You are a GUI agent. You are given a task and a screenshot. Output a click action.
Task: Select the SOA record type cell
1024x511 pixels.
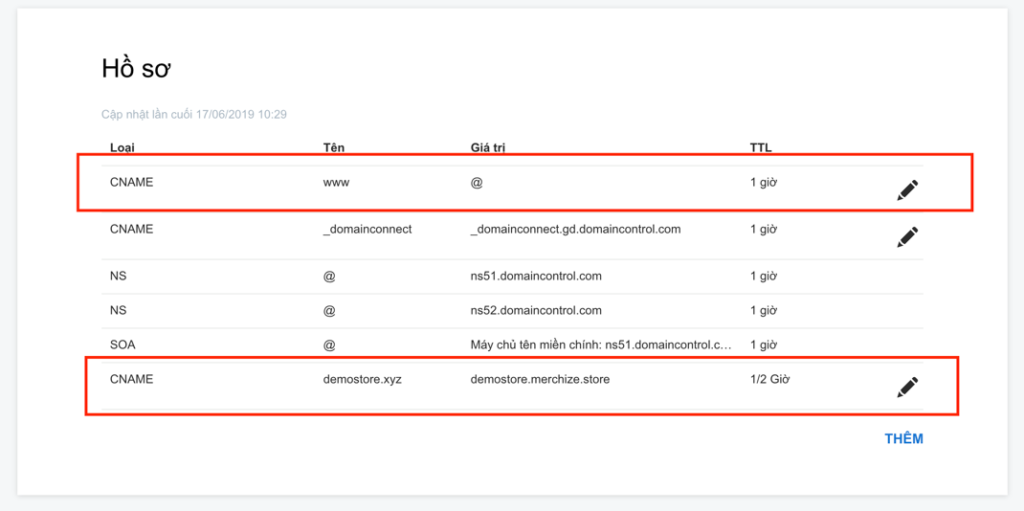[123, 344]
